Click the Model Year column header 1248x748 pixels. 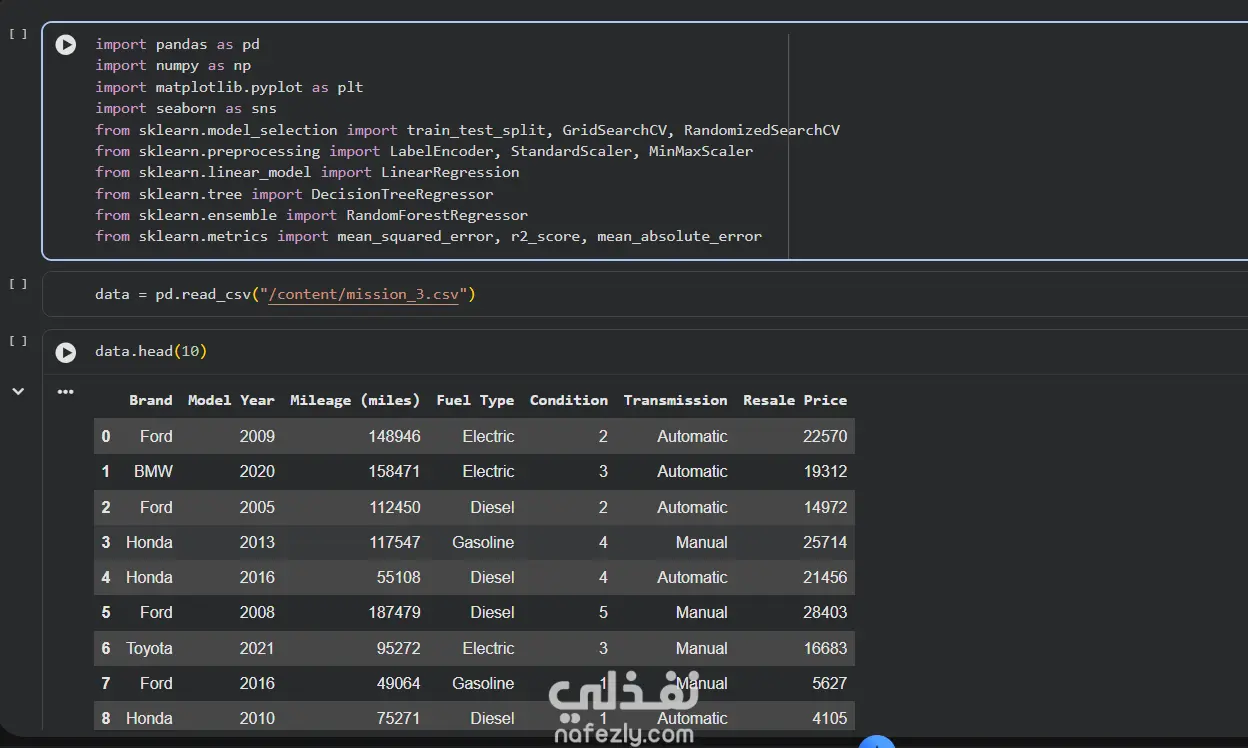231,400
